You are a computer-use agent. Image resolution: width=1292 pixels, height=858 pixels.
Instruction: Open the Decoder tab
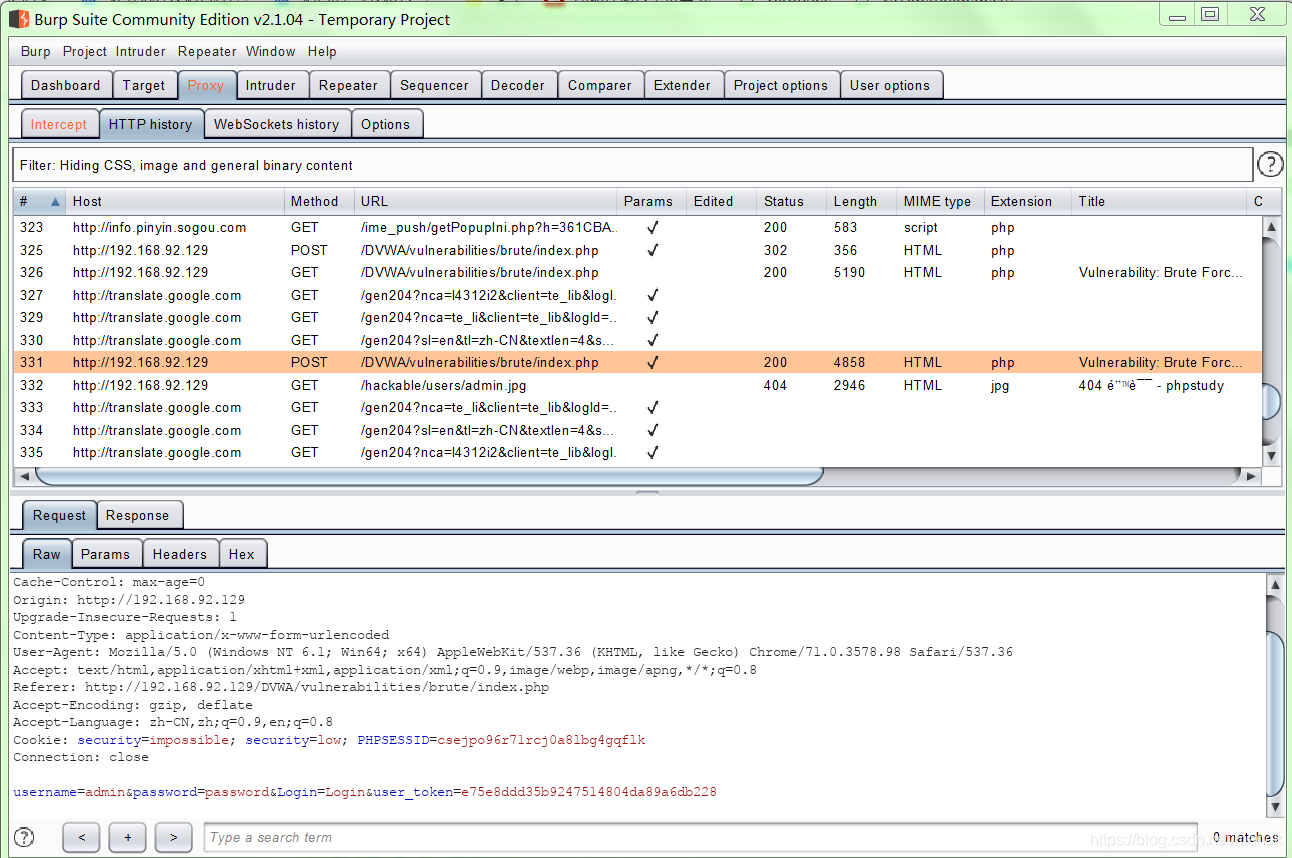pos(518,85)
